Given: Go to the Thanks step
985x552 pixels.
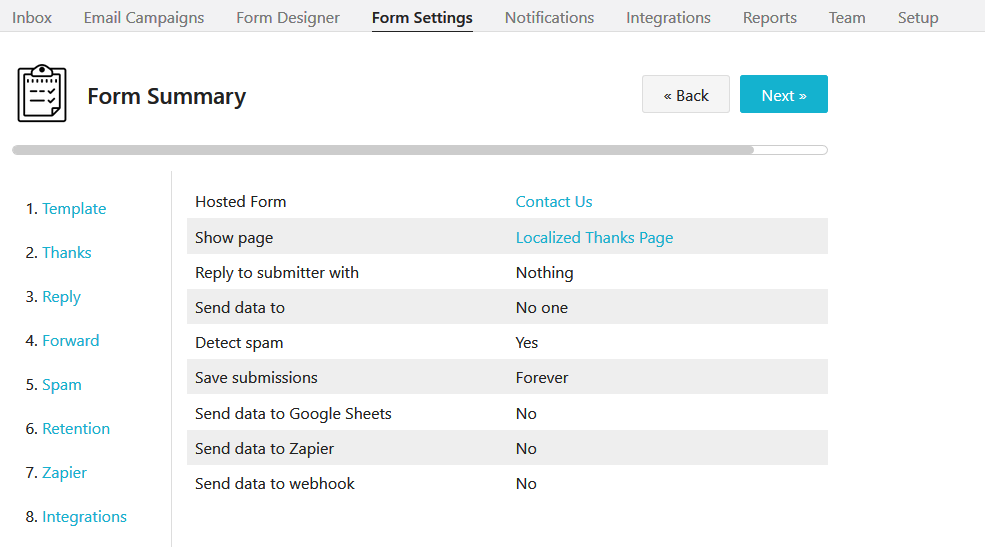Looking at the screenshot, I should tap(67, 253).
